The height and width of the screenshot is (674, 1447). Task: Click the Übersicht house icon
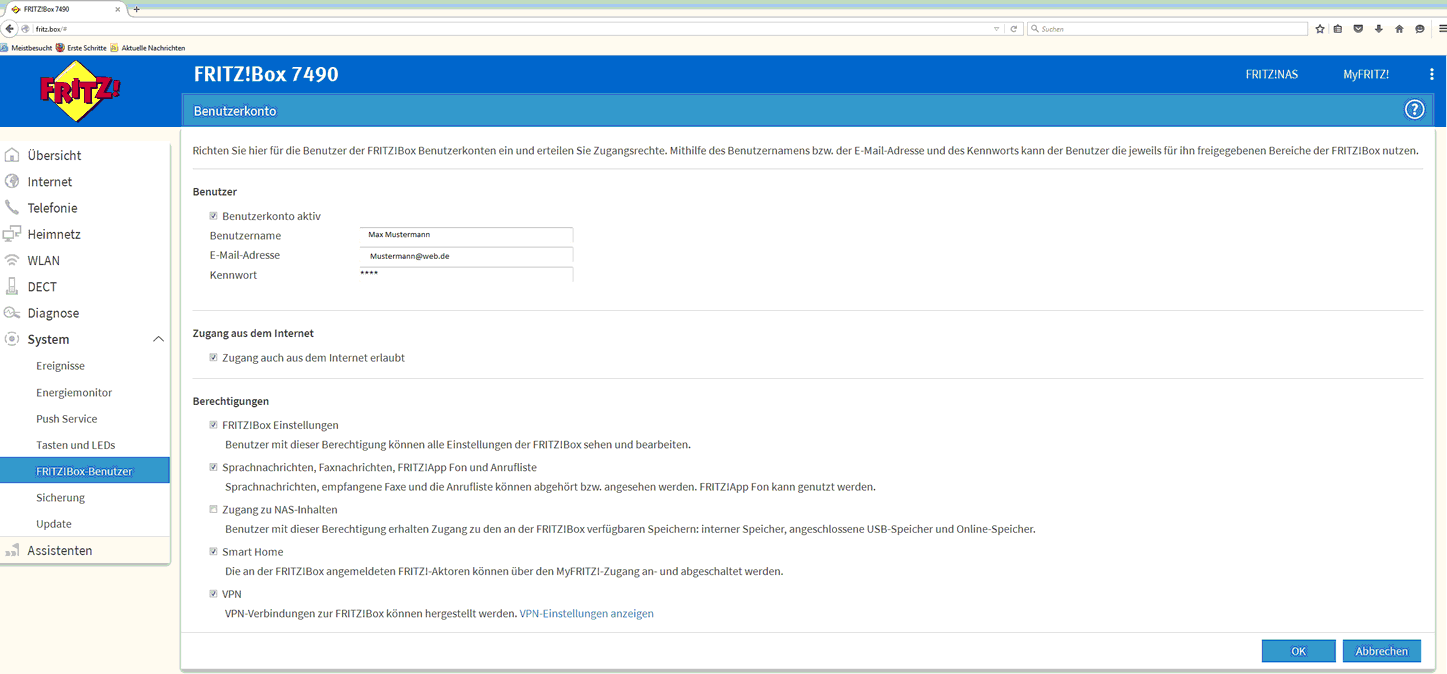click(x=12, y=155)
